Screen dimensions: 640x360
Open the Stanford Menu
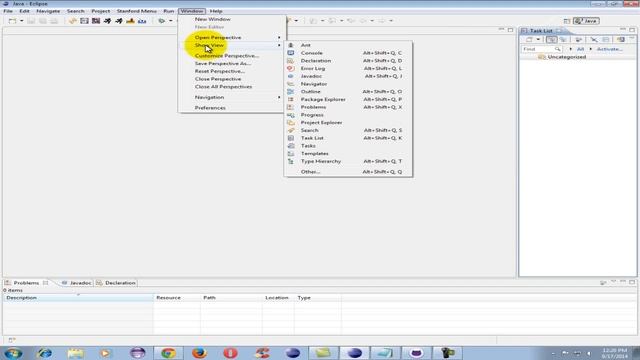(136, 11)
